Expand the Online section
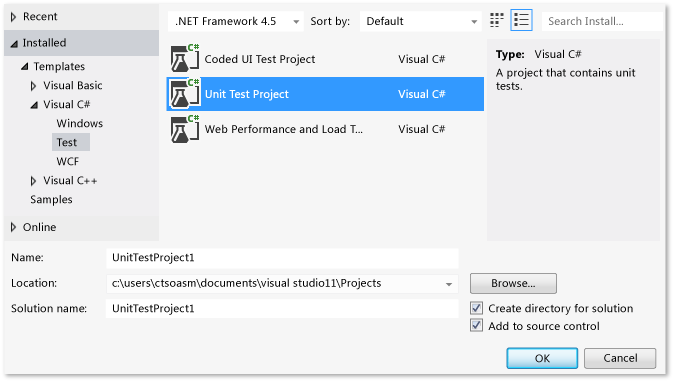This screenshot has height=382, width=674. coord(13,227)
